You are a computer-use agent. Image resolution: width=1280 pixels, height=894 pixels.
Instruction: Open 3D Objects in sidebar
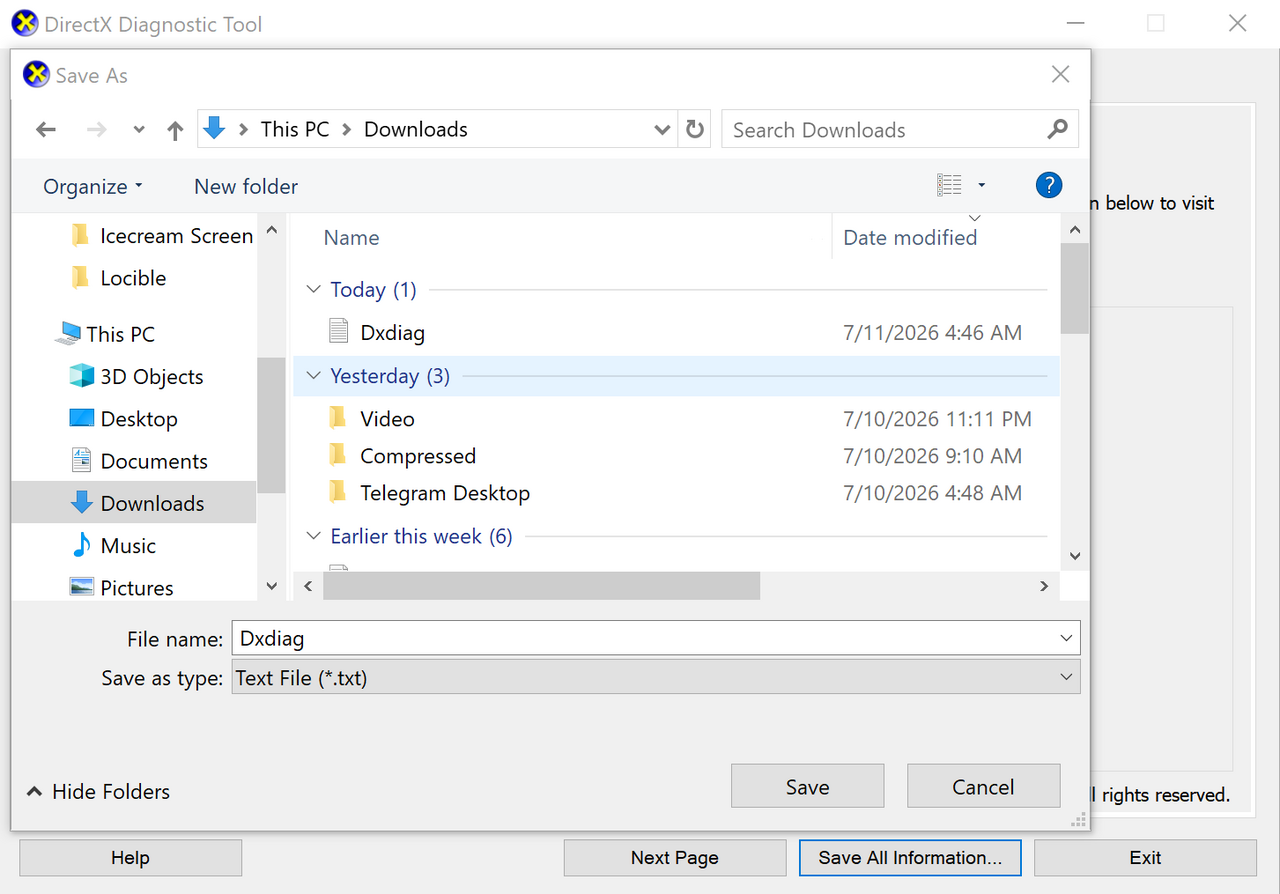click(136, 377)
